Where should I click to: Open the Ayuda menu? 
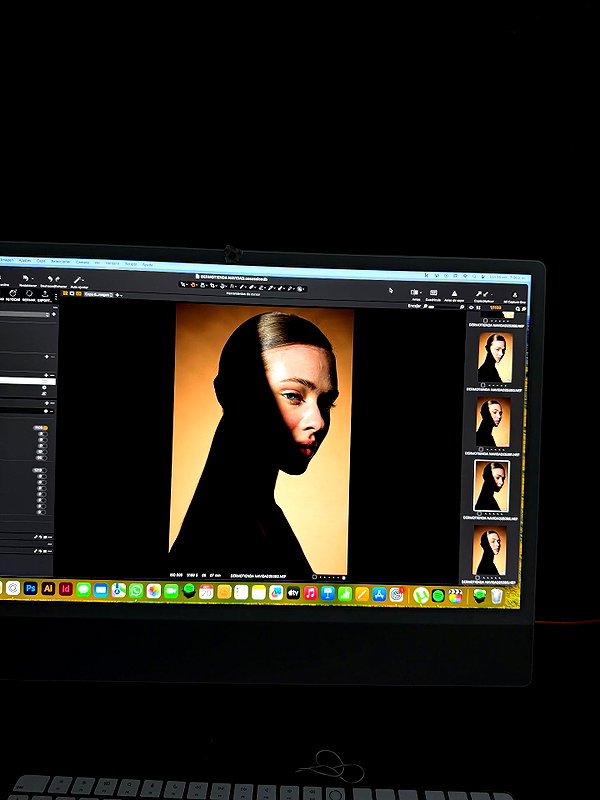tap(147, 264)
